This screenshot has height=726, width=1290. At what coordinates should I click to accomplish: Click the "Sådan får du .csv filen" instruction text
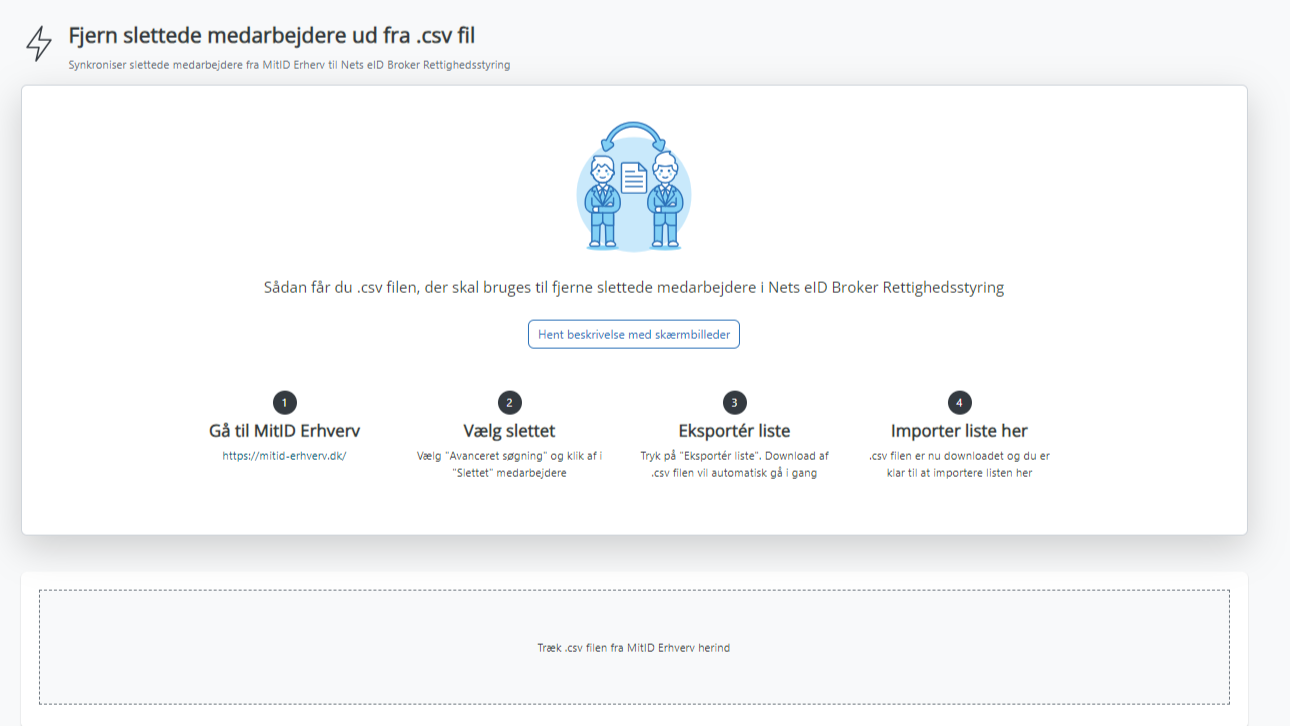point(634,287)
